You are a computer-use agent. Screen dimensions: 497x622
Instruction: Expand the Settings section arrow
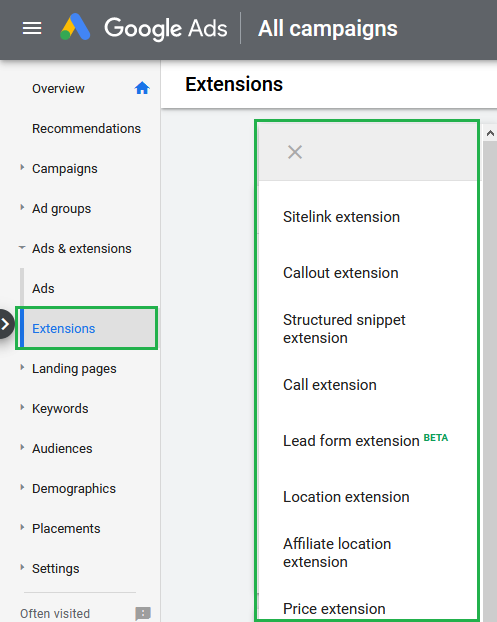point(22,568)
